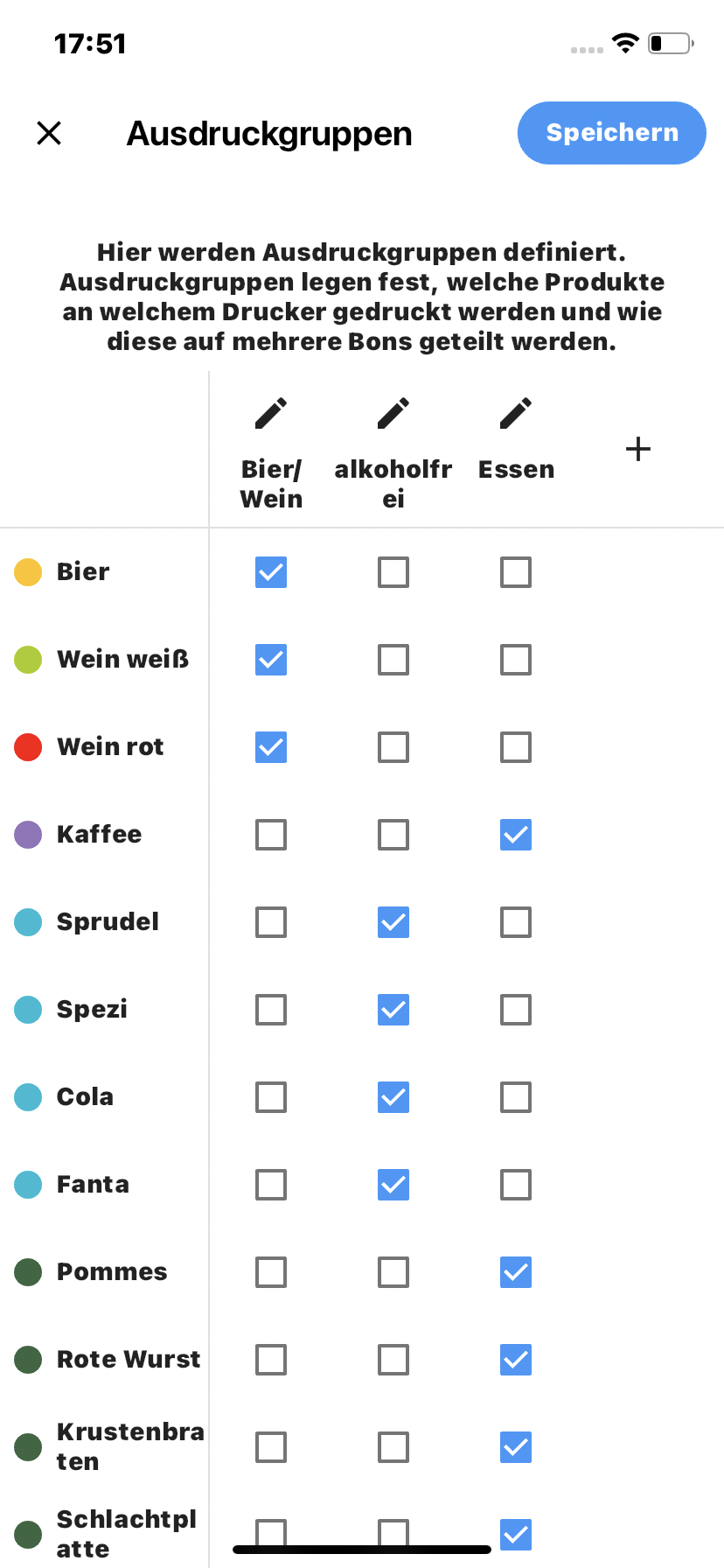Uncheck Rote Wurst in Essen column
This screenshot has height=1568, width=724.
(516, 1360)
